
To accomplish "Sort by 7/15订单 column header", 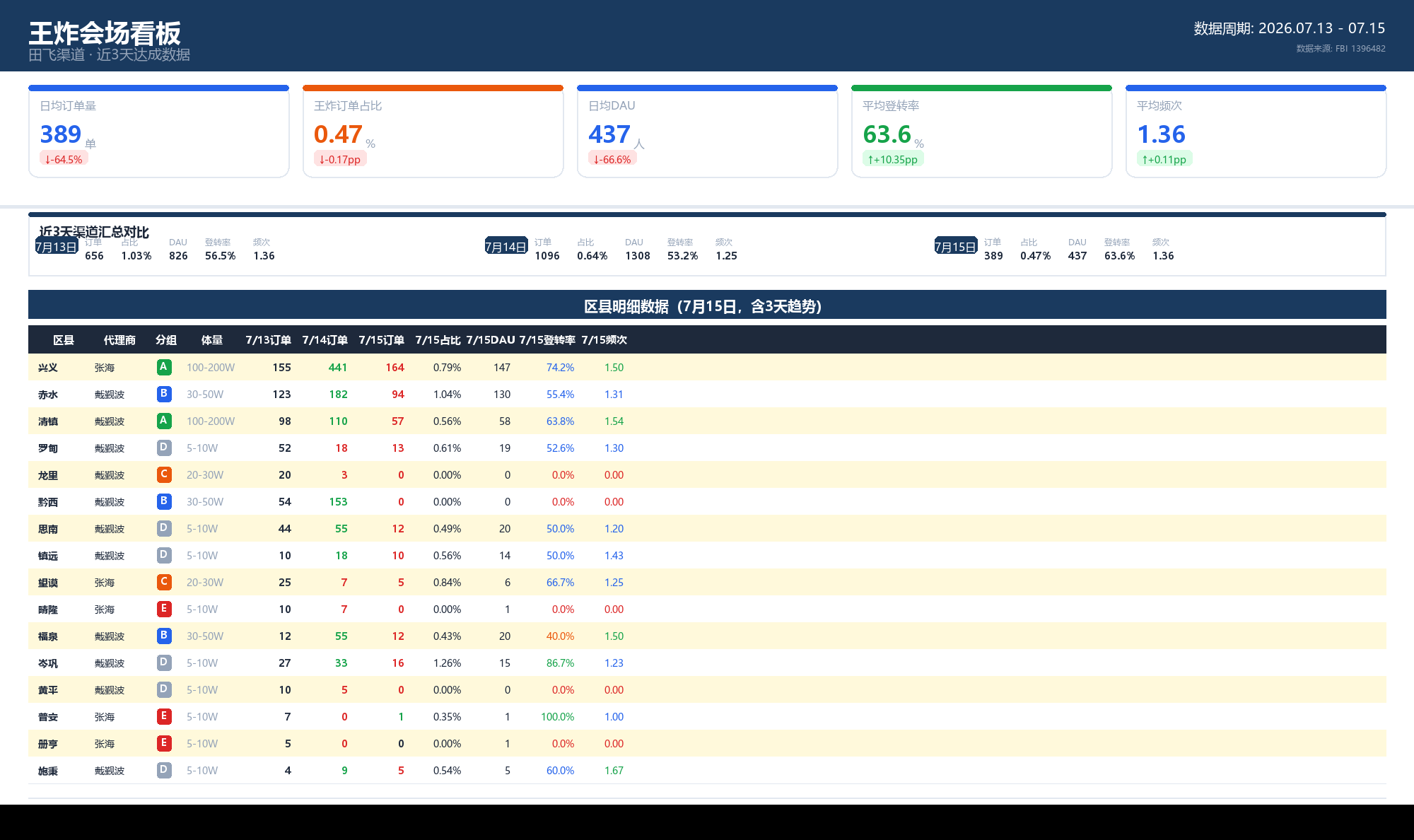I will [381, 340].
